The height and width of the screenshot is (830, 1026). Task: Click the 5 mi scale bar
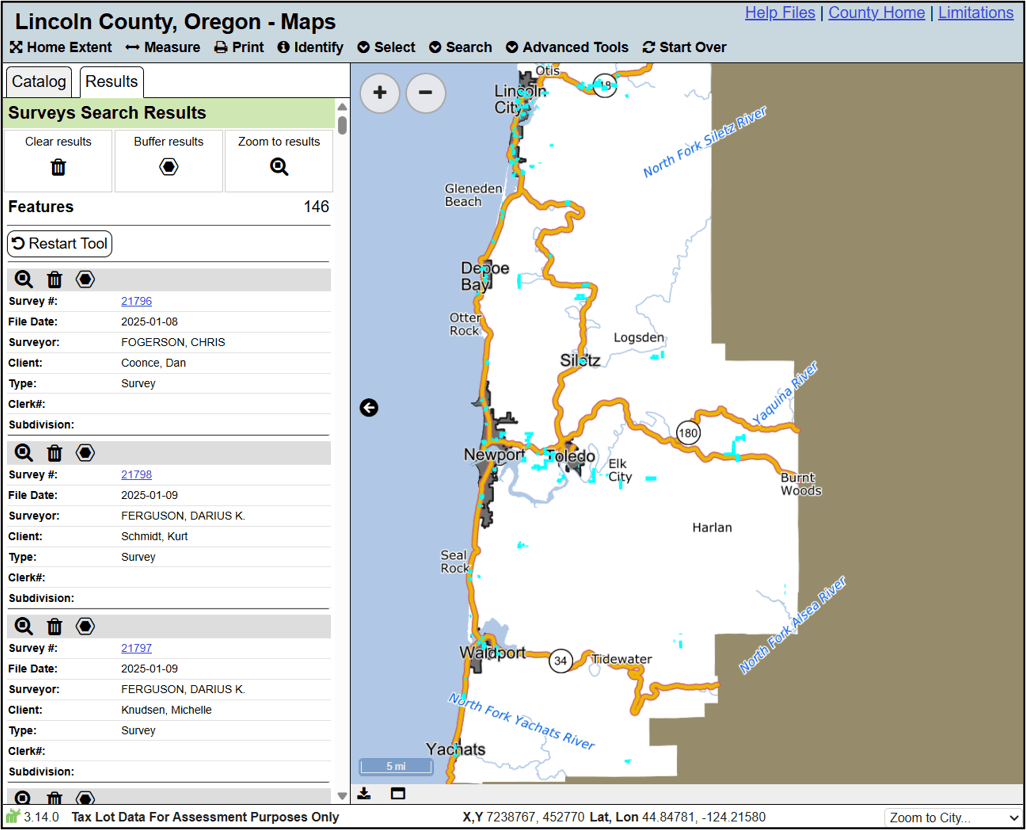tap(396, 766)
